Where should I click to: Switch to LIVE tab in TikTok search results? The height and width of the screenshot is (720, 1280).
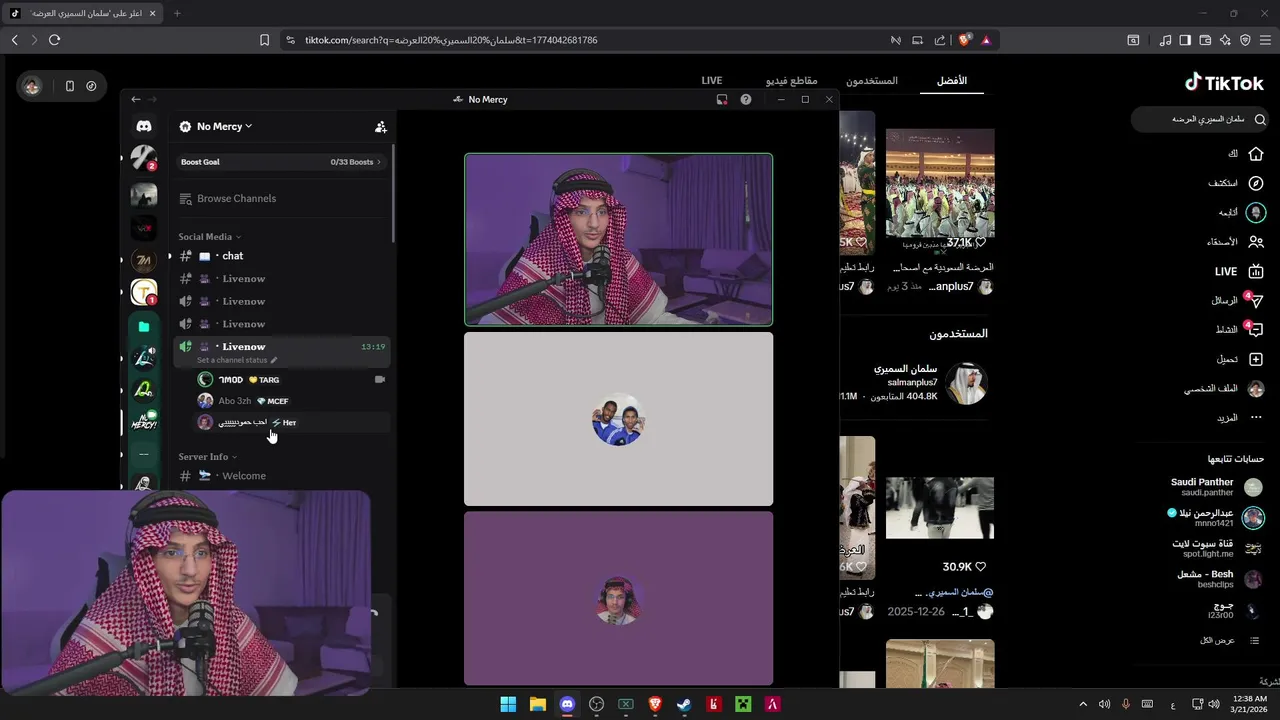[x=712, y=80]
